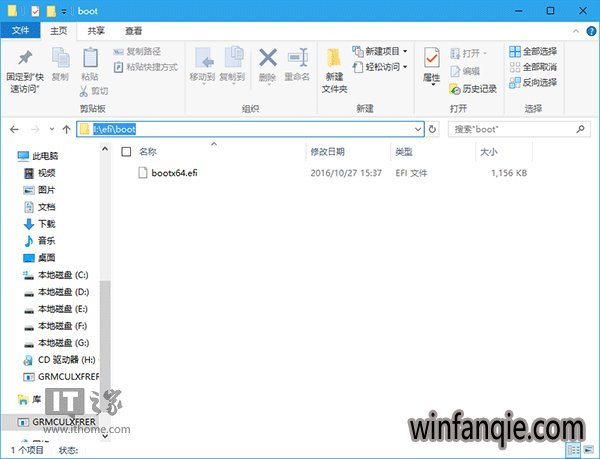600x459 pixels.
Task: Refresh the current folder view
Action: pyautogui.click(x=432, y=129)
